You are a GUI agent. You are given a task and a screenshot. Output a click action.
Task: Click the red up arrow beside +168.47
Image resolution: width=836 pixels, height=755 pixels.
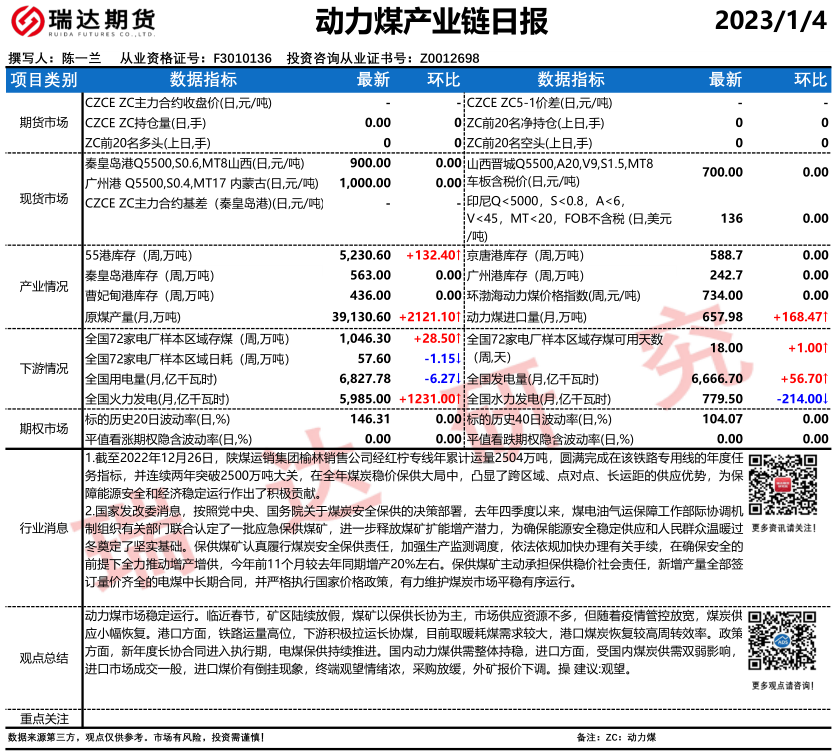(x=826, y=316)
